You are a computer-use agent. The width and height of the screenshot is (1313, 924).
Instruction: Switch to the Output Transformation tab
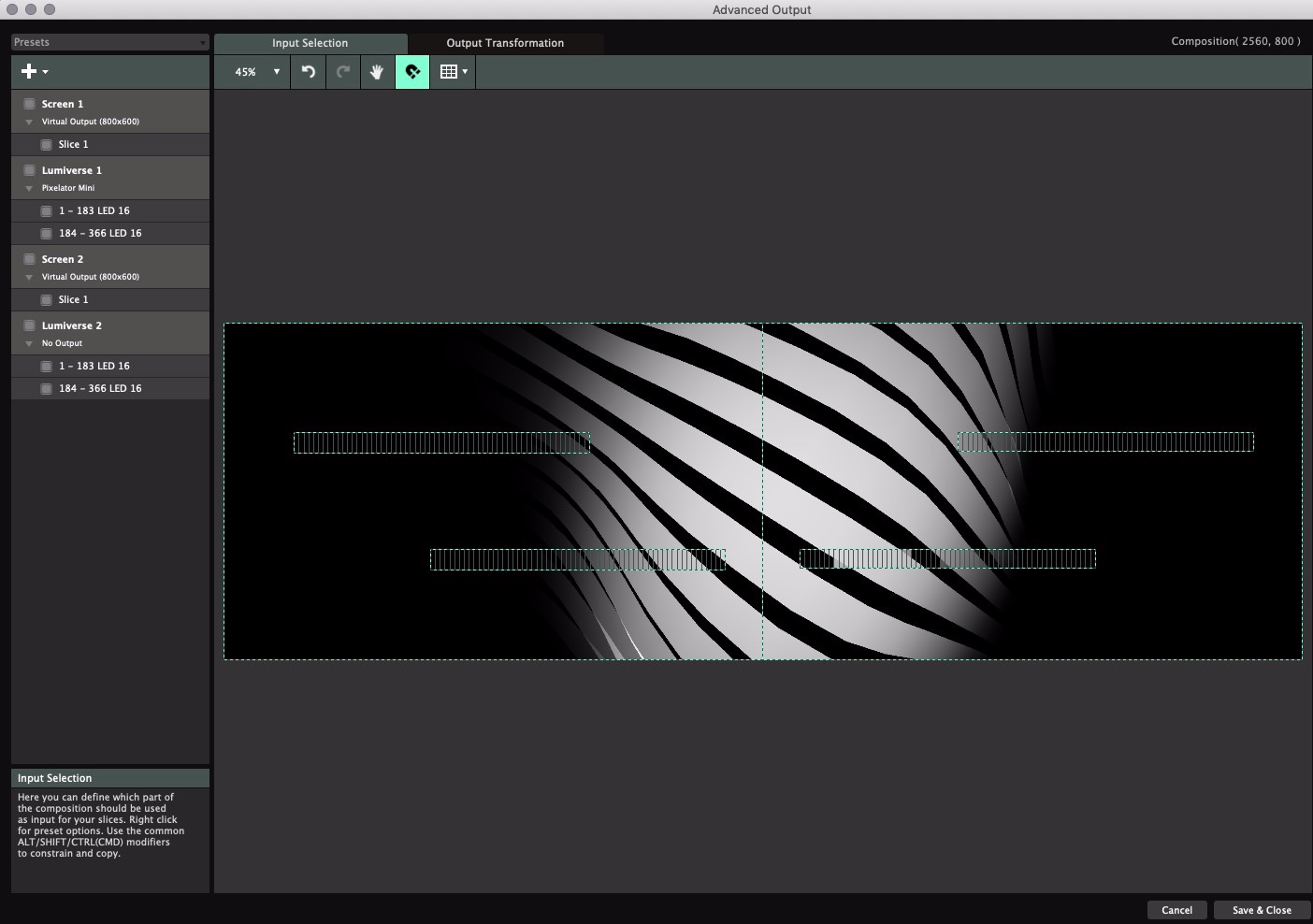pos(505,43)
